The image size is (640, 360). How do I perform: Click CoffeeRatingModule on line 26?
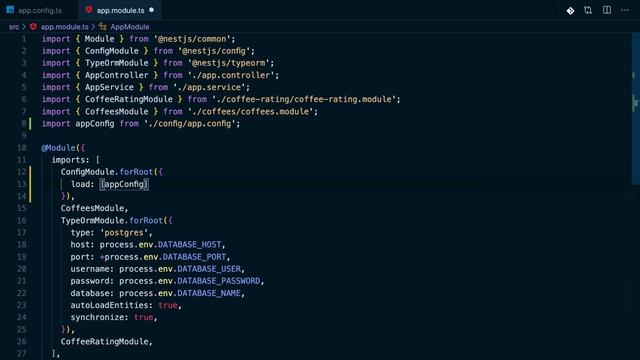pyautogui.click(x=104, y=341)
